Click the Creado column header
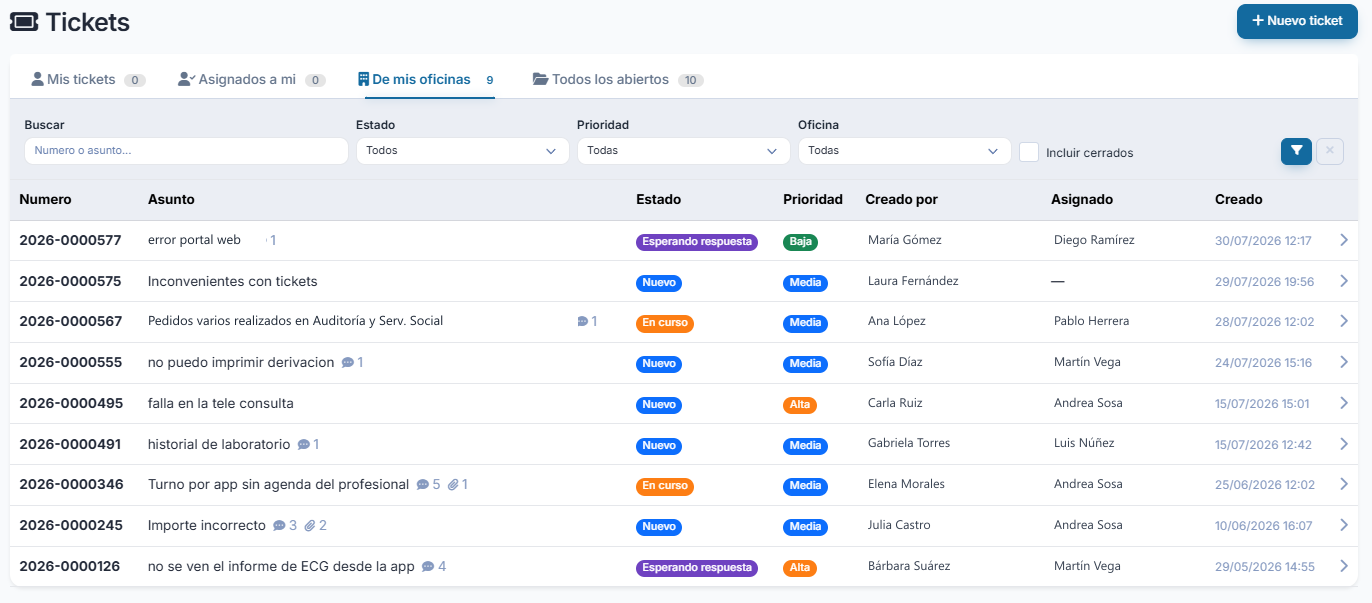The image size is (1372, 603). (x=1239, y=199)
